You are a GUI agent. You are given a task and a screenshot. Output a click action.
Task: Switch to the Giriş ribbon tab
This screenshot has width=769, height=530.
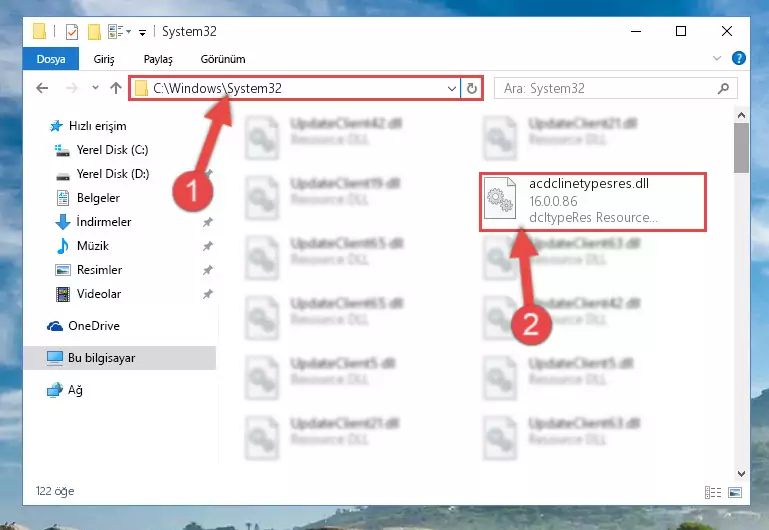click(x=103, y=59)
